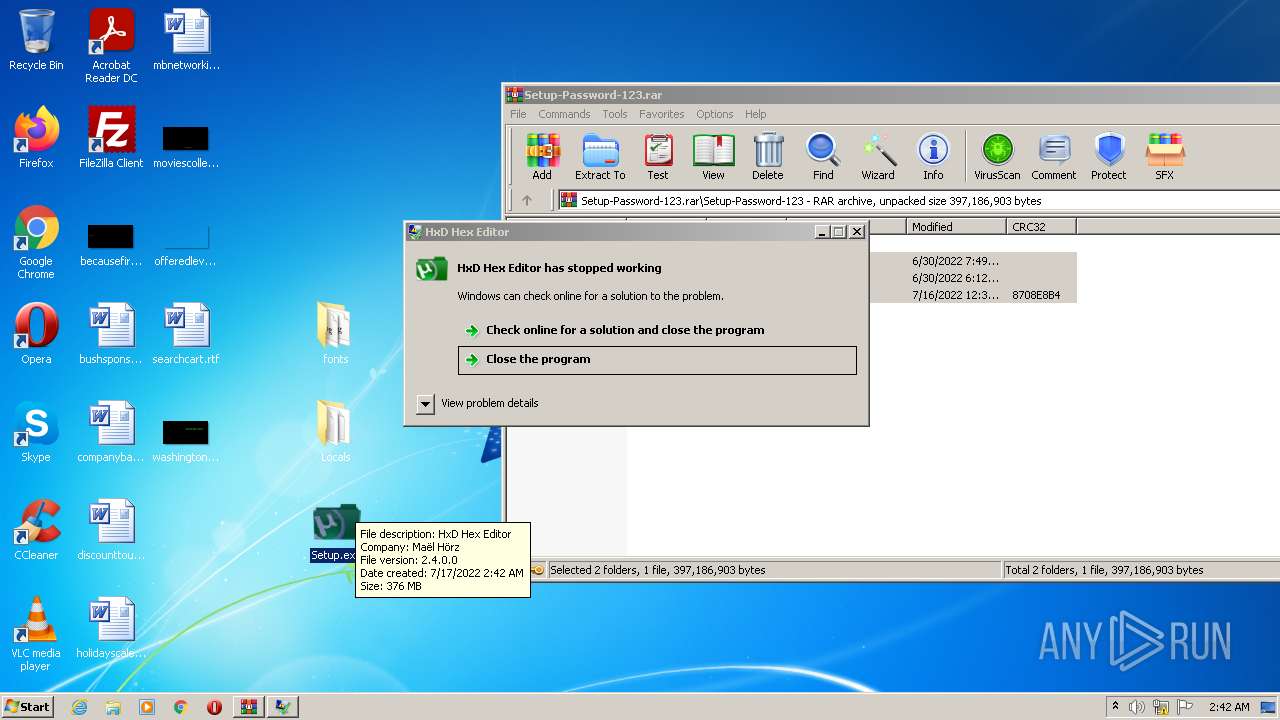Open Opera desktop shortcut
The width and height of the screenshot is (1280, 720).
click(x=36, y=334)
